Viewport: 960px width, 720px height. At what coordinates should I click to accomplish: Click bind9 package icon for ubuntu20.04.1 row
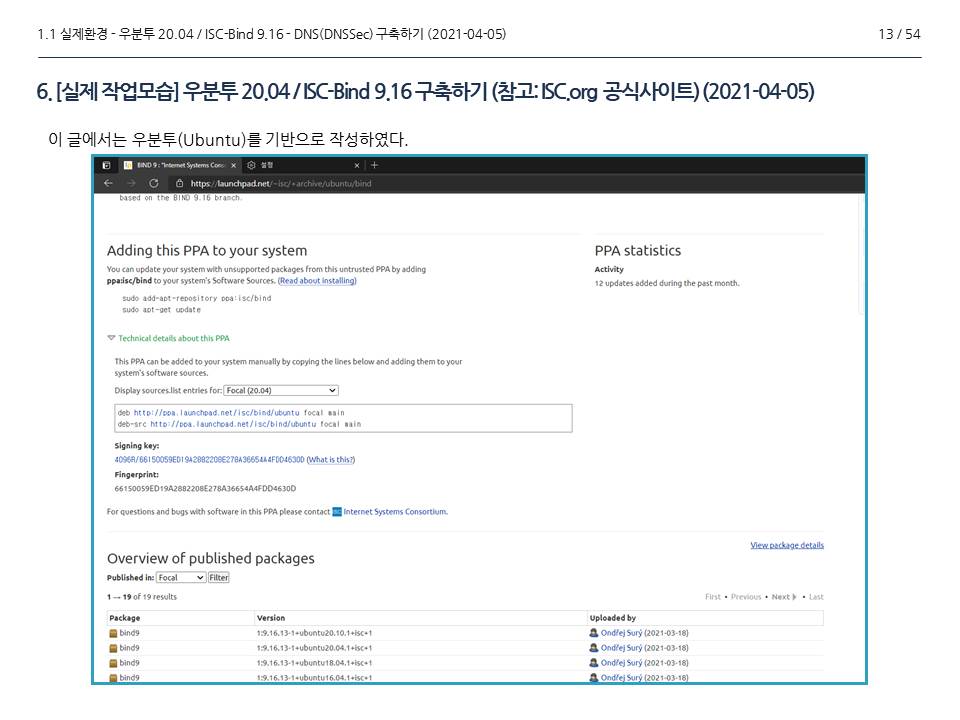point(113,648)
